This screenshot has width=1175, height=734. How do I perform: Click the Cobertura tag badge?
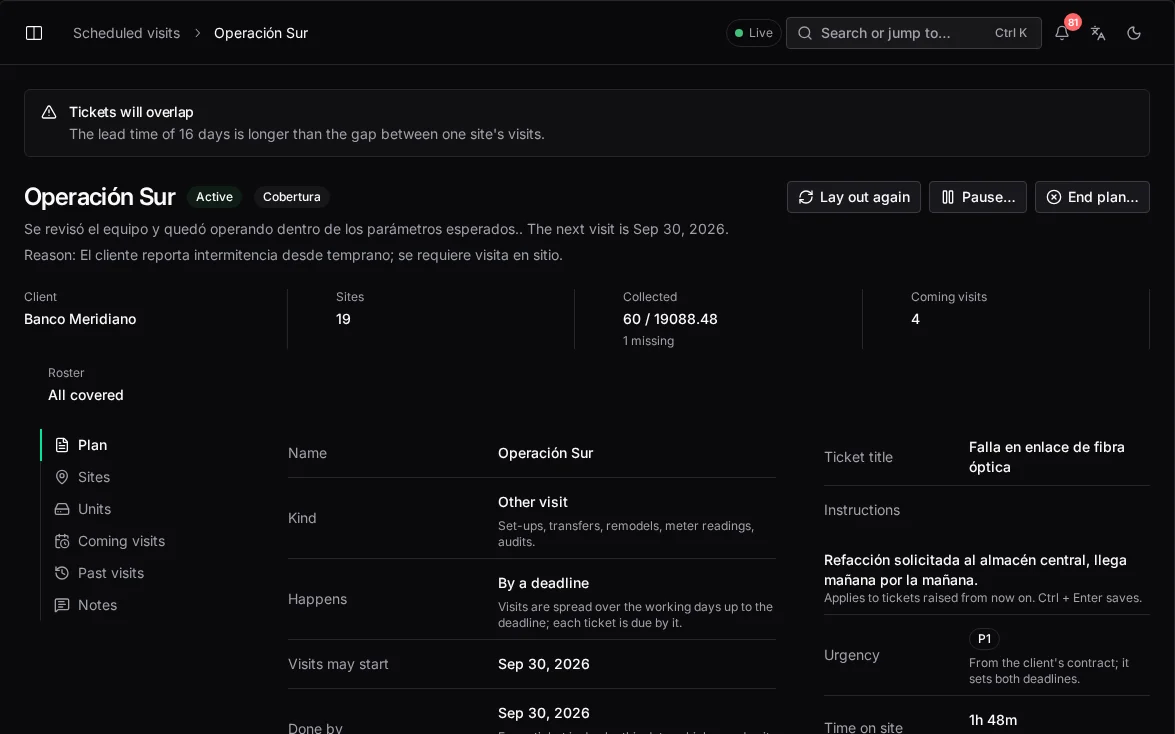(x=292, y=196)
